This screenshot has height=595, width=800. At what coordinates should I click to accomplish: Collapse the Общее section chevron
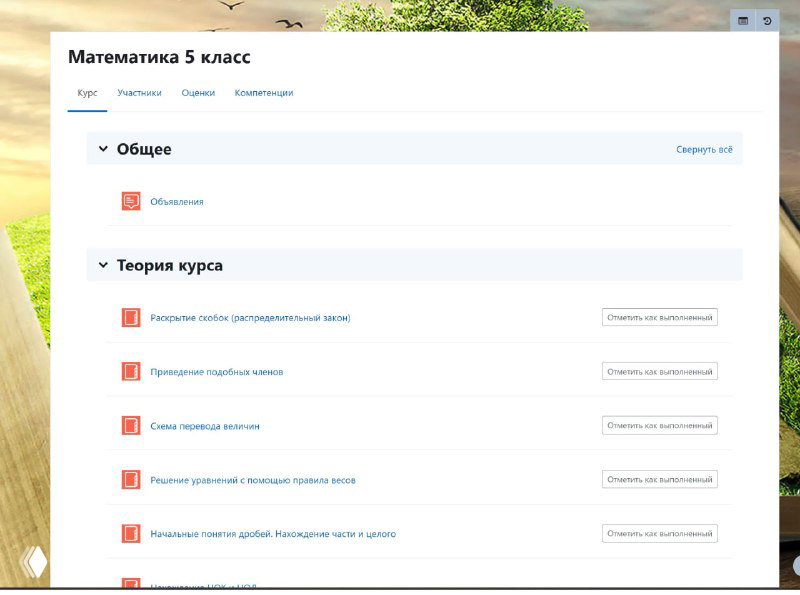(x=103, y=149)
